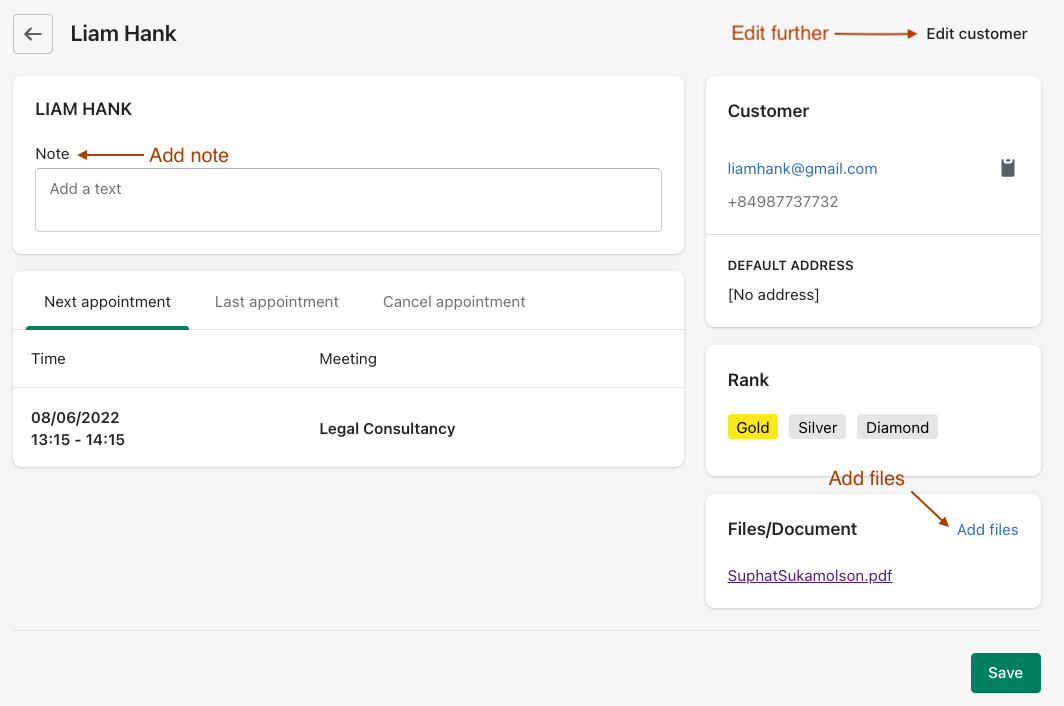Focus the Note text field
Image resolution: width=1064 pixels, height=706 pixels.
pos(348,200)
